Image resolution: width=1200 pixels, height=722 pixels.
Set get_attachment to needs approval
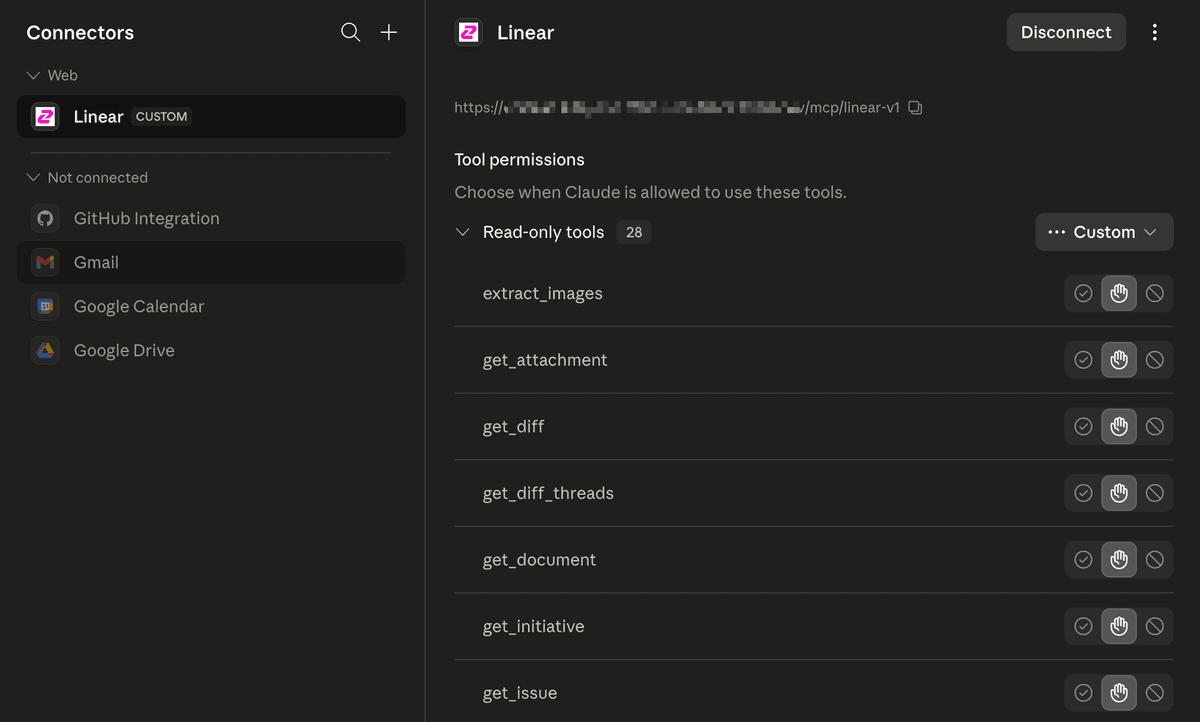pos(1119,360)
